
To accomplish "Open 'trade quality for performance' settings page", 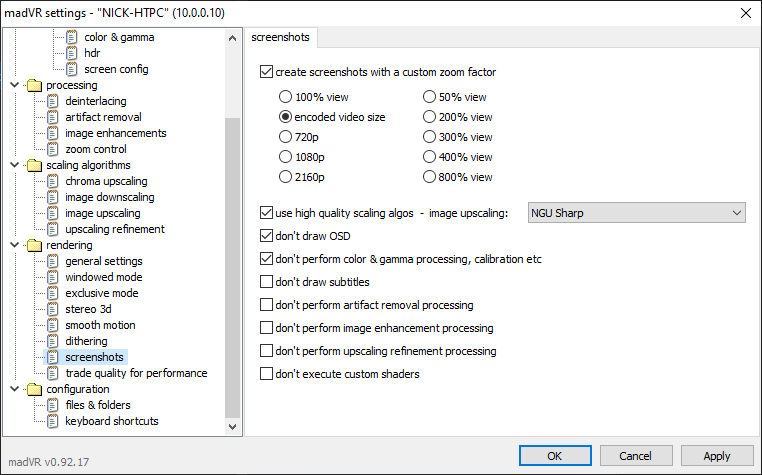I will pos(136,373).
